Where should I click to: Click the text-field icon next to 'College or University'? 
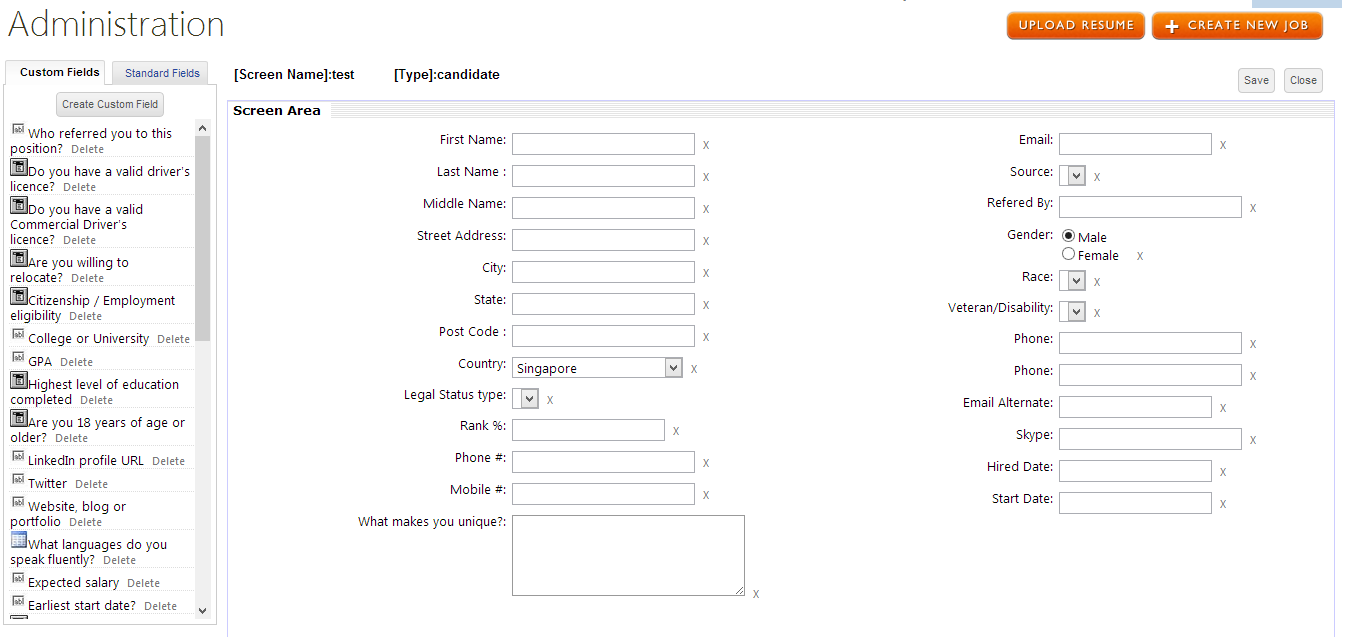pyautogui.click(x=18, y=334)
